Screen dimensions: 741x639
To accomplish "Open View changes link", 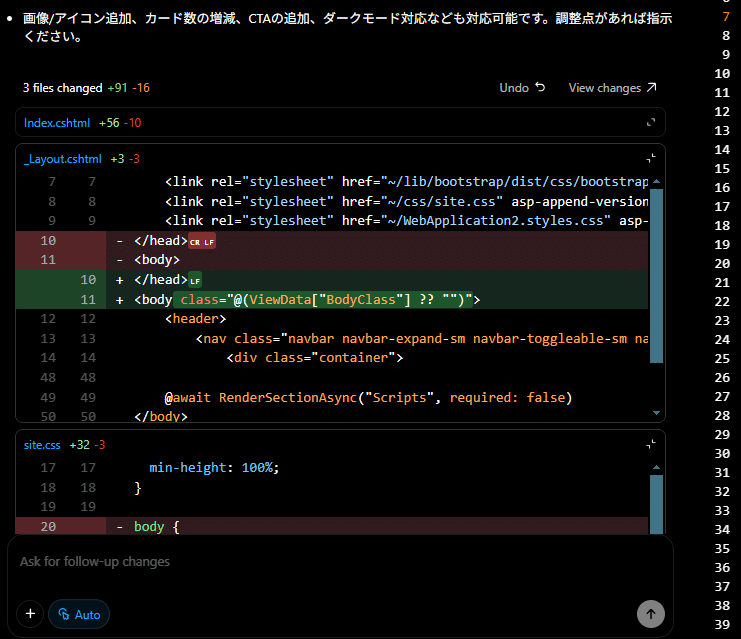I will coord(612,88).
